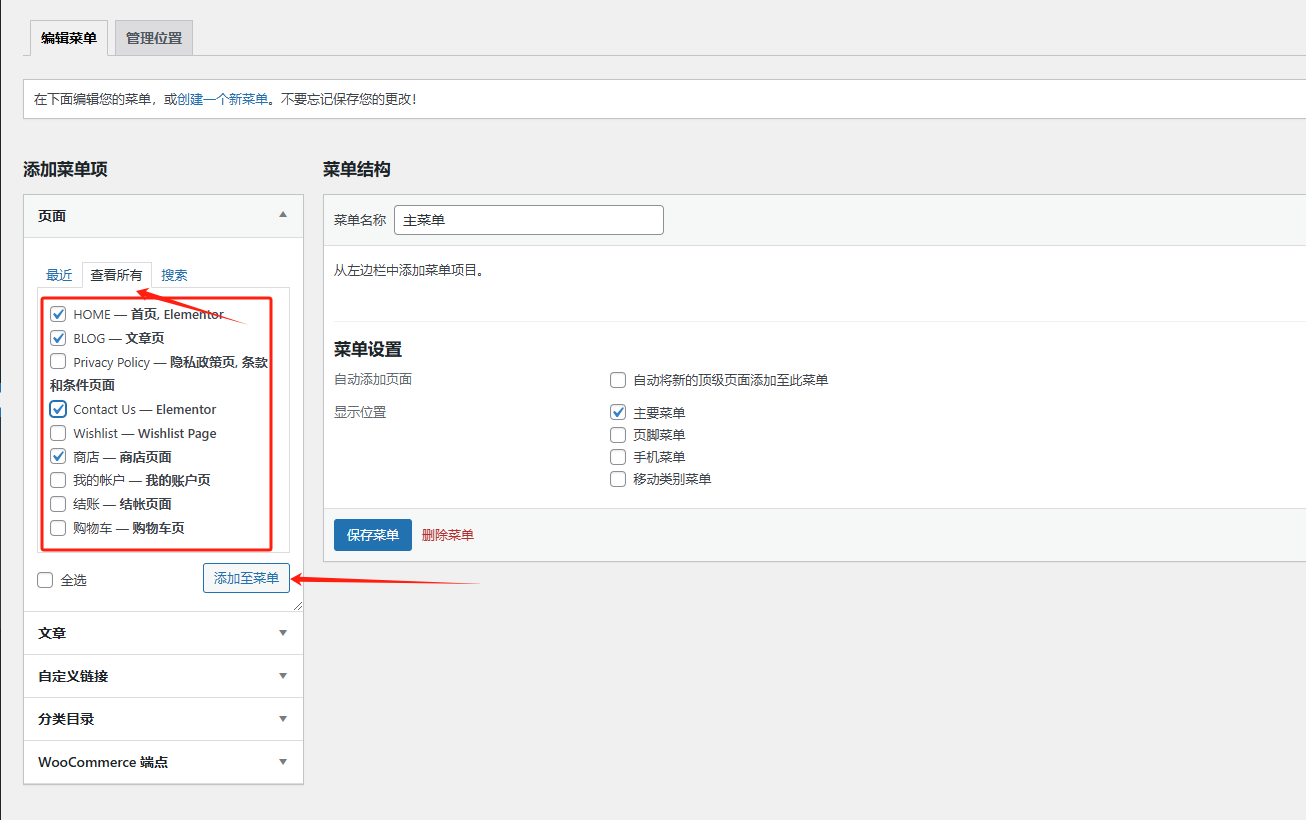Image resolution: width=1306 pixels, height=820 pixels.
Task: Enable the 全选 checkbox
Action: pos(44,579)
